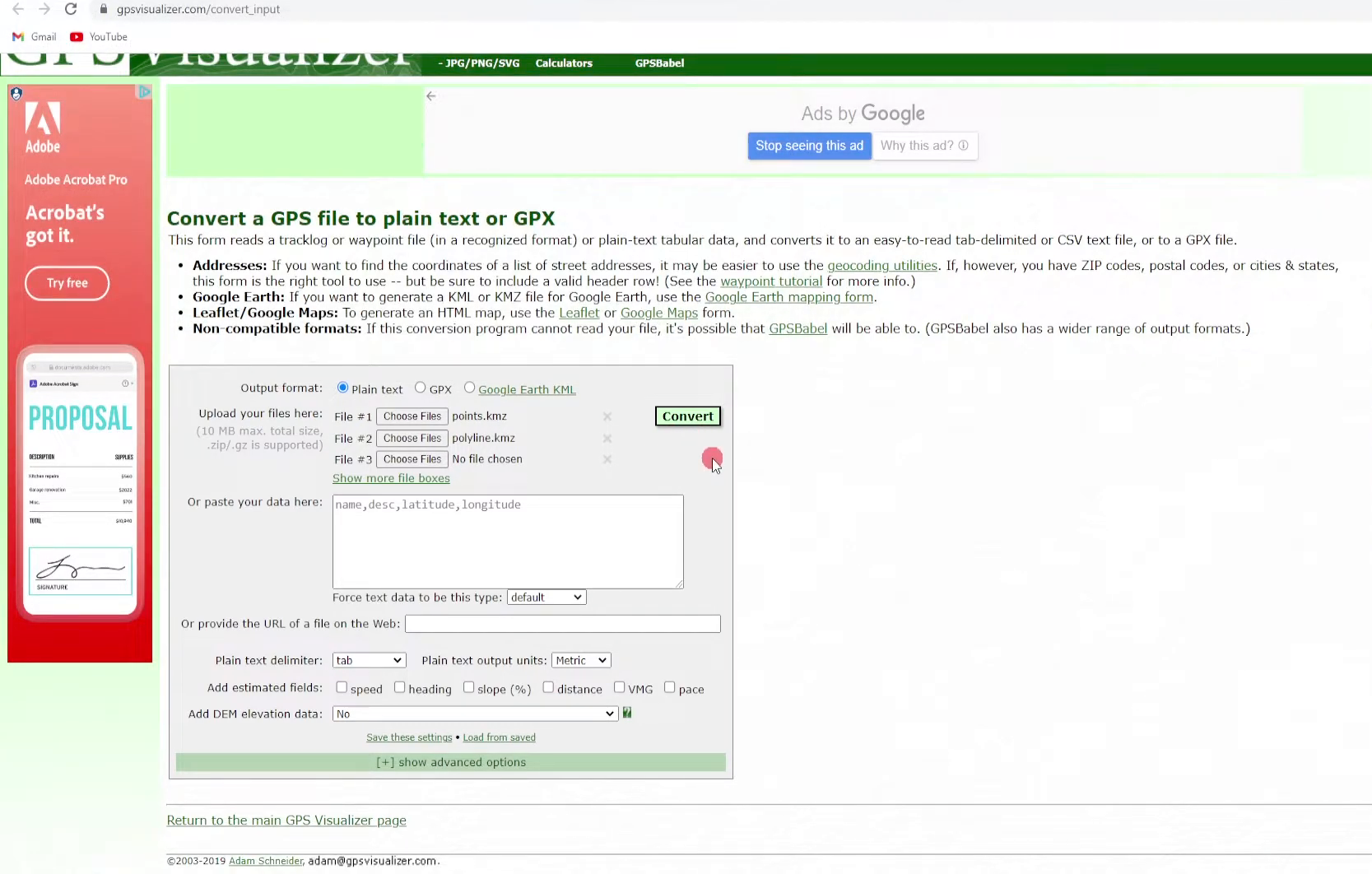Viewport: 1372px width, 874px height.
Task: Open the geocoding utilities link
Action: (882, 266)
